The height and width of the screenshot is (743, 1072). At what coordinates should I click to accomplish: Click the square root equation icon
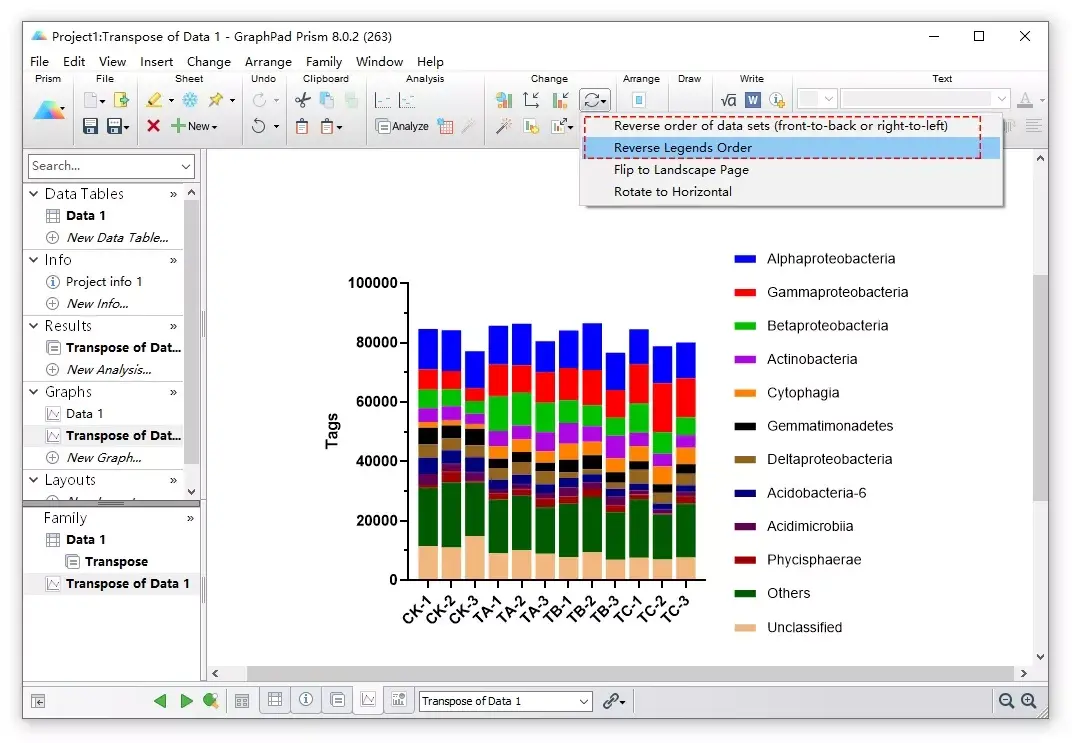pyautogui.click(x=729, y=100)
